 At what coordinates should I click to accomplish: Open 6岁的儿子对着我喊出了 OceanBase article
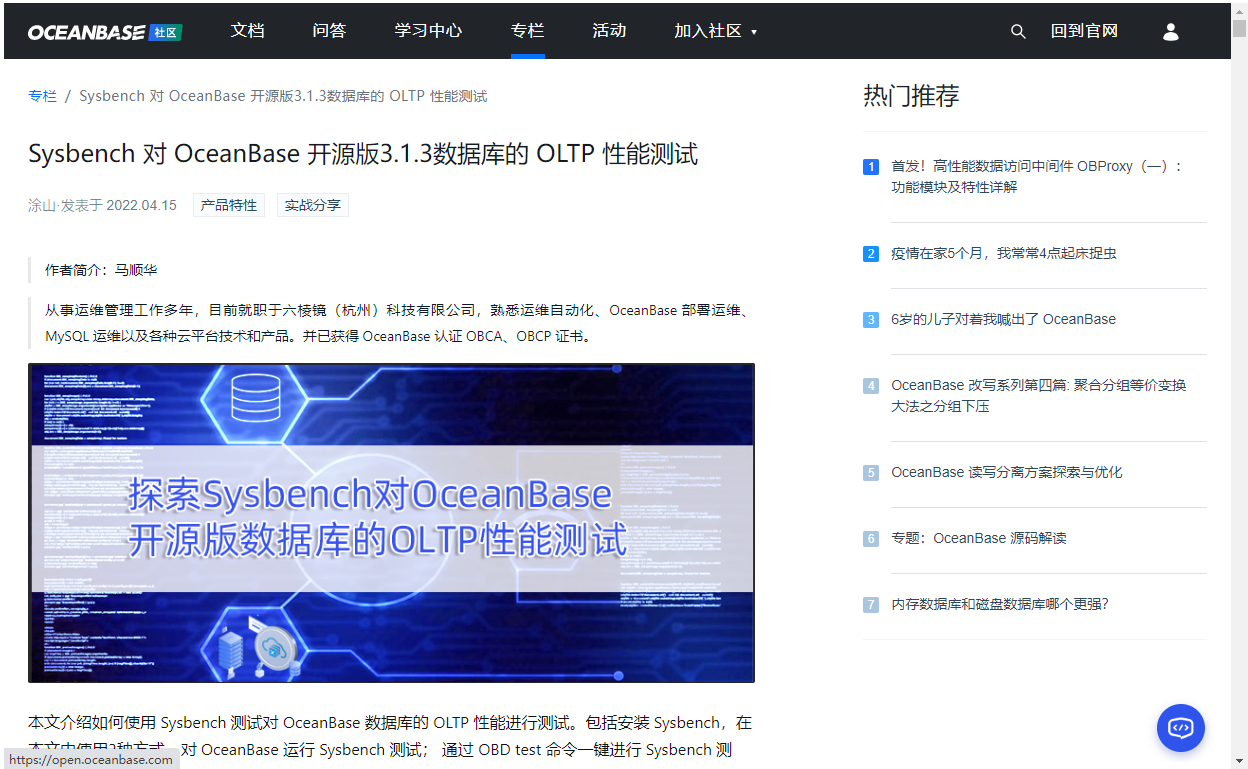pyautogui.click(x=1003, y=320)
